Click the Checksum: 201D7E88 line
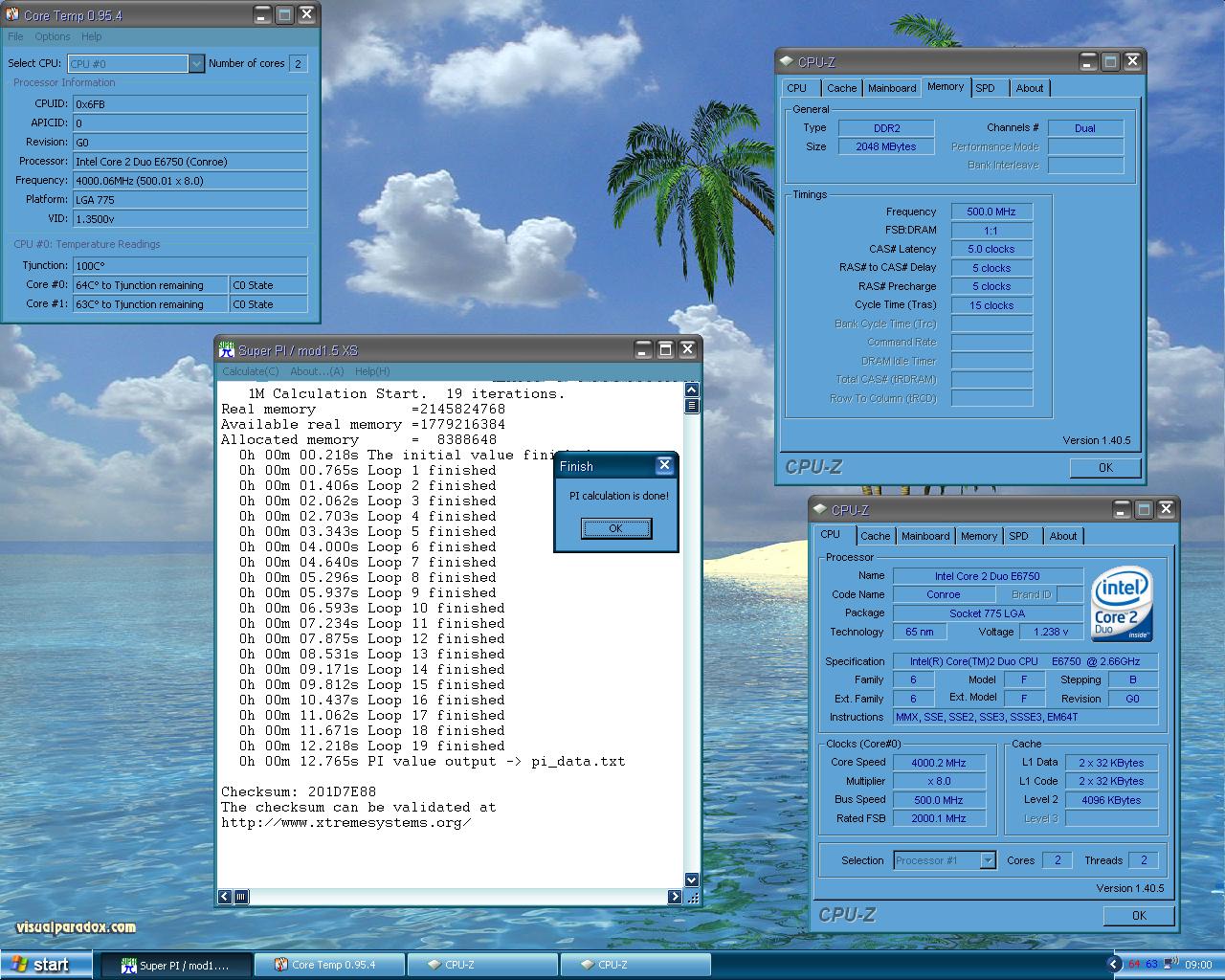 click(x=299, y=791)
